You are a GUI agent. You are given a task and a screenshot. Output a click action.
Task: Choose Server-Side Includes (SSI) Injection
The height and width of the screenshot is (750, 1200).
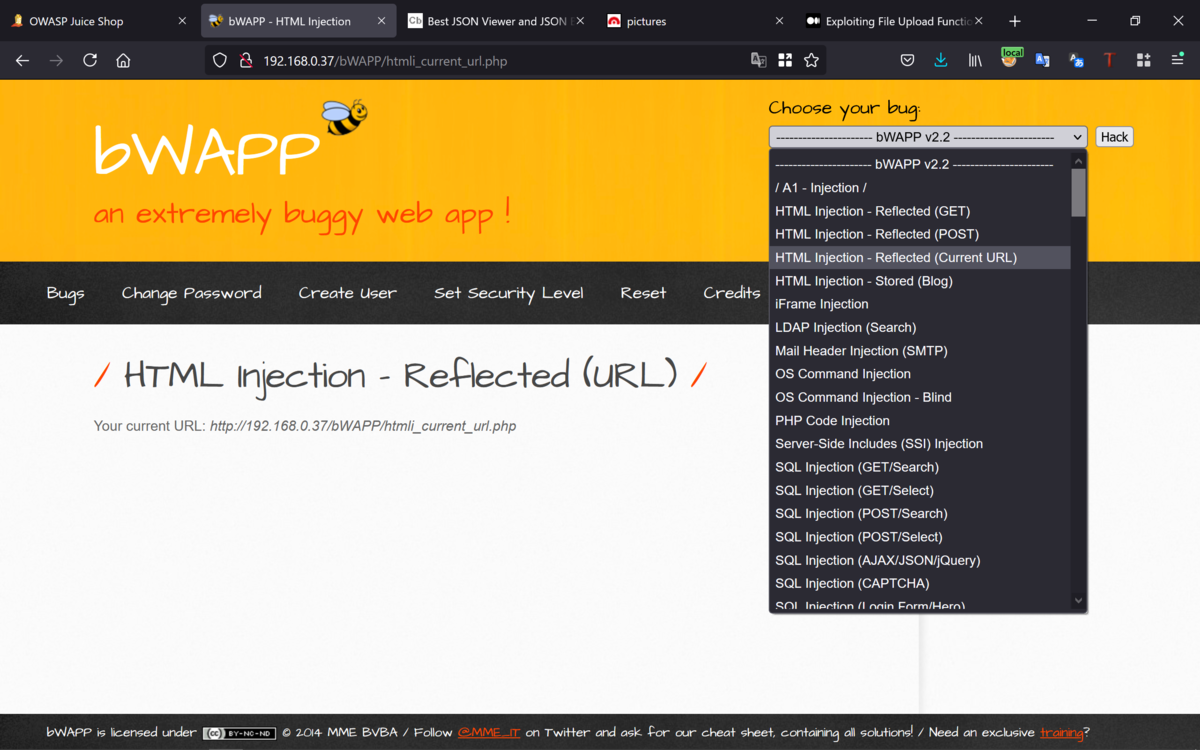920,444
